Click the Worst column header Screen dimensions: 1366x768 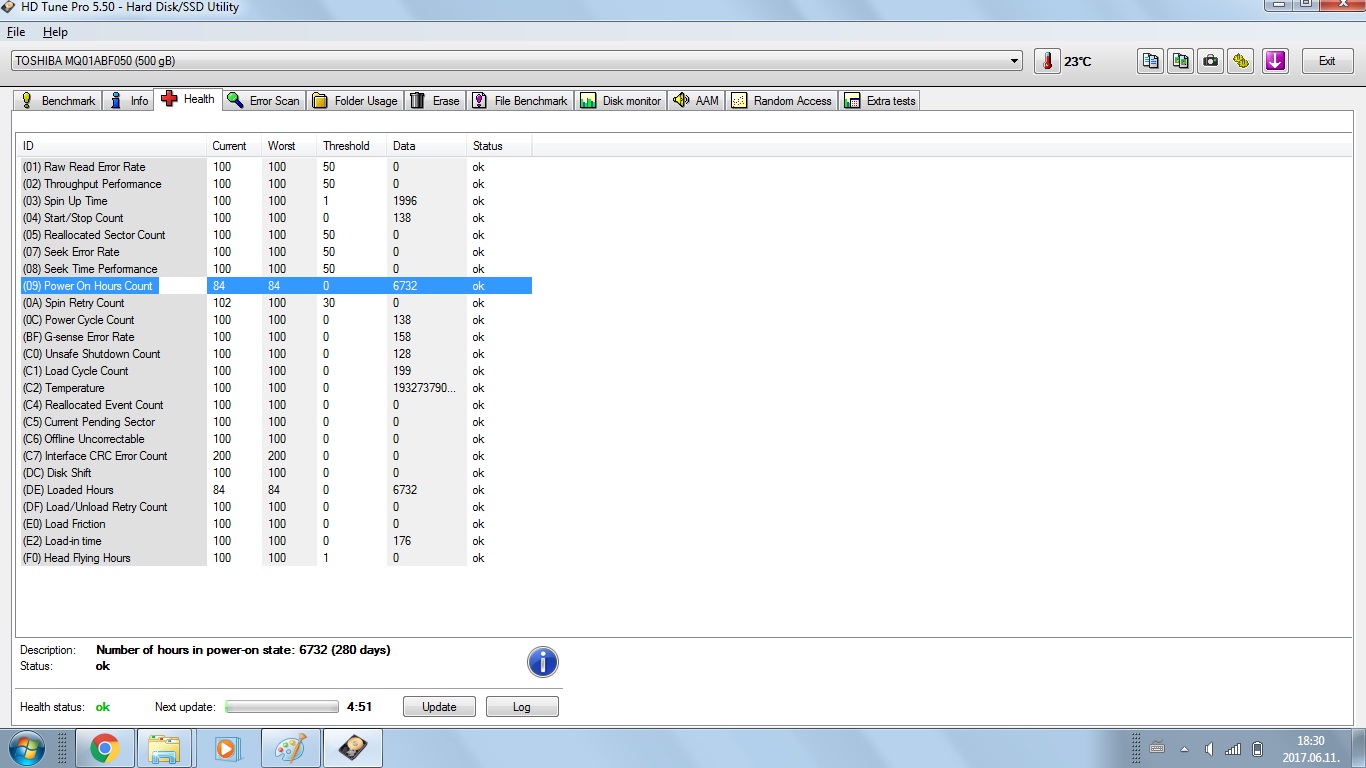(x=289, y=146)
